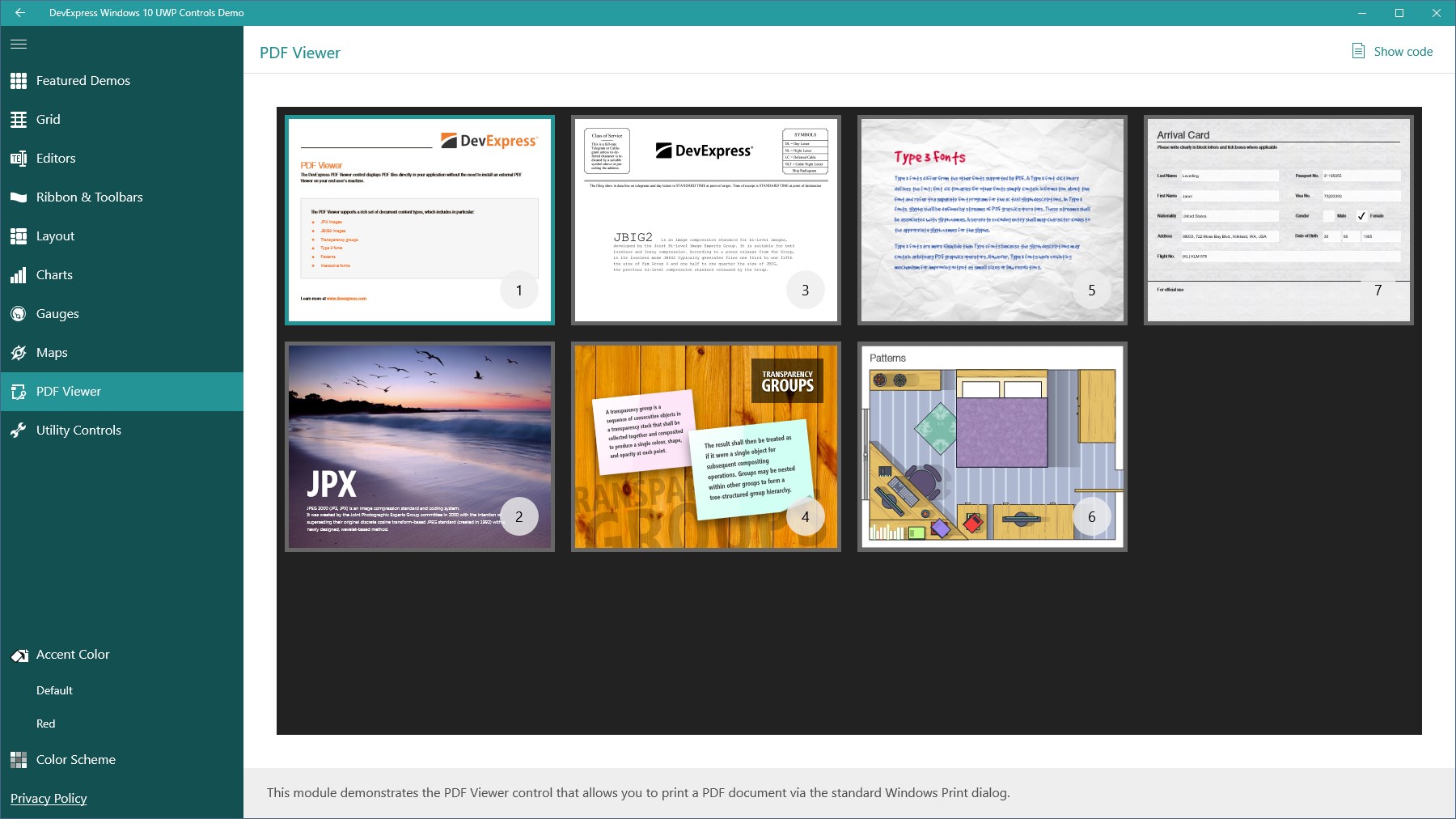Open the Accent Color setting
1456x819 pixels.
tap(121, 655)
